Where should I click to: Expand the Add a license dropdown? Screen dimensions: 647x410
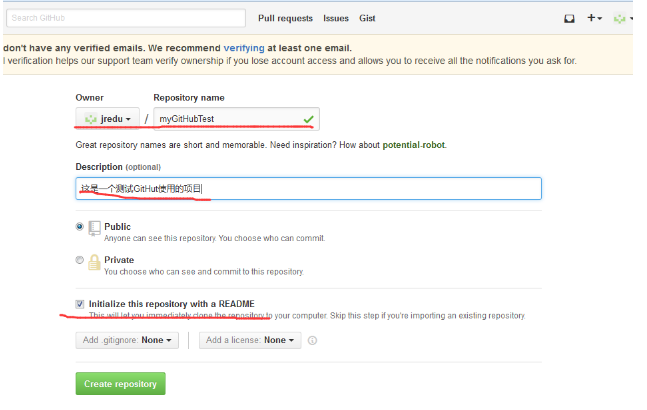(250, 340)
